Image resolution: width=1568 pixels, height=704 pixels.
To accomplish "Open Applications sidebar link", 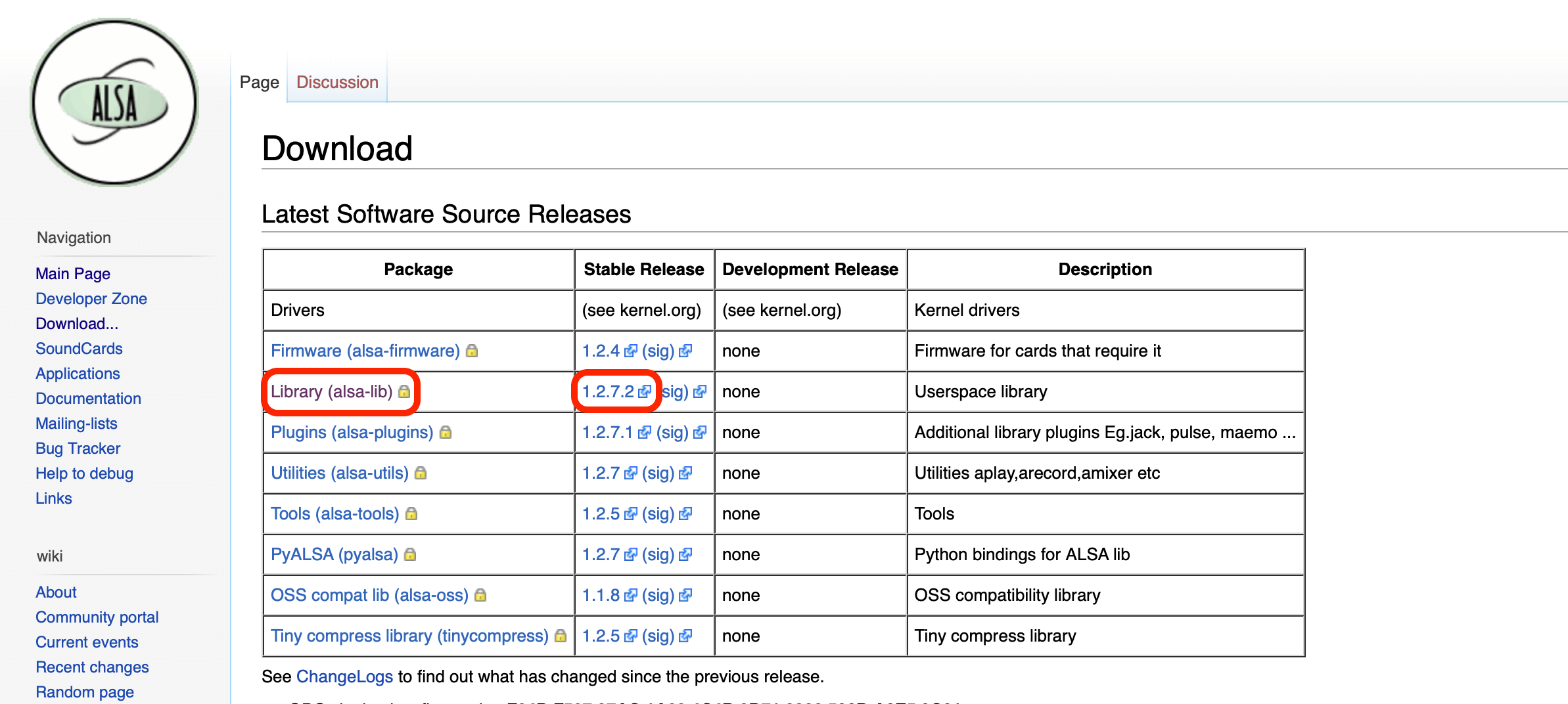I will (78, 374).
